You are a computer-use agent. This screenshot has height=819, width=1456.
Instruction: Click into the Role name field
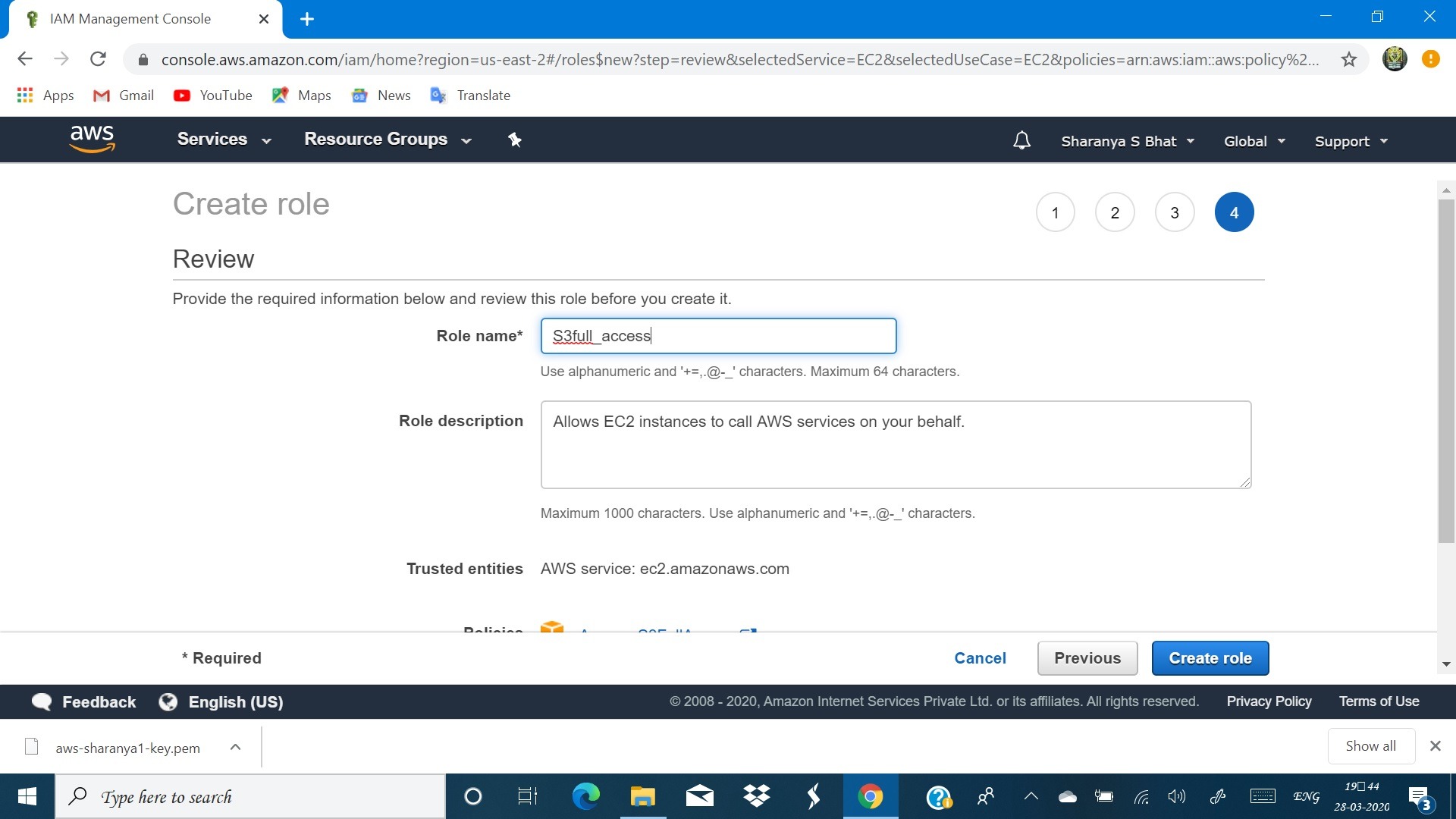[x=718, y=336]
